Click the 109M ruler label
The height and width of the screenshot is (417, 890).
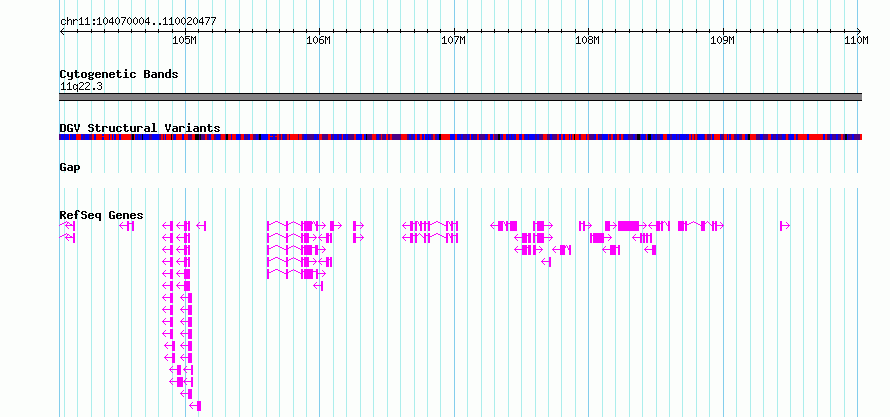point(722,40)
